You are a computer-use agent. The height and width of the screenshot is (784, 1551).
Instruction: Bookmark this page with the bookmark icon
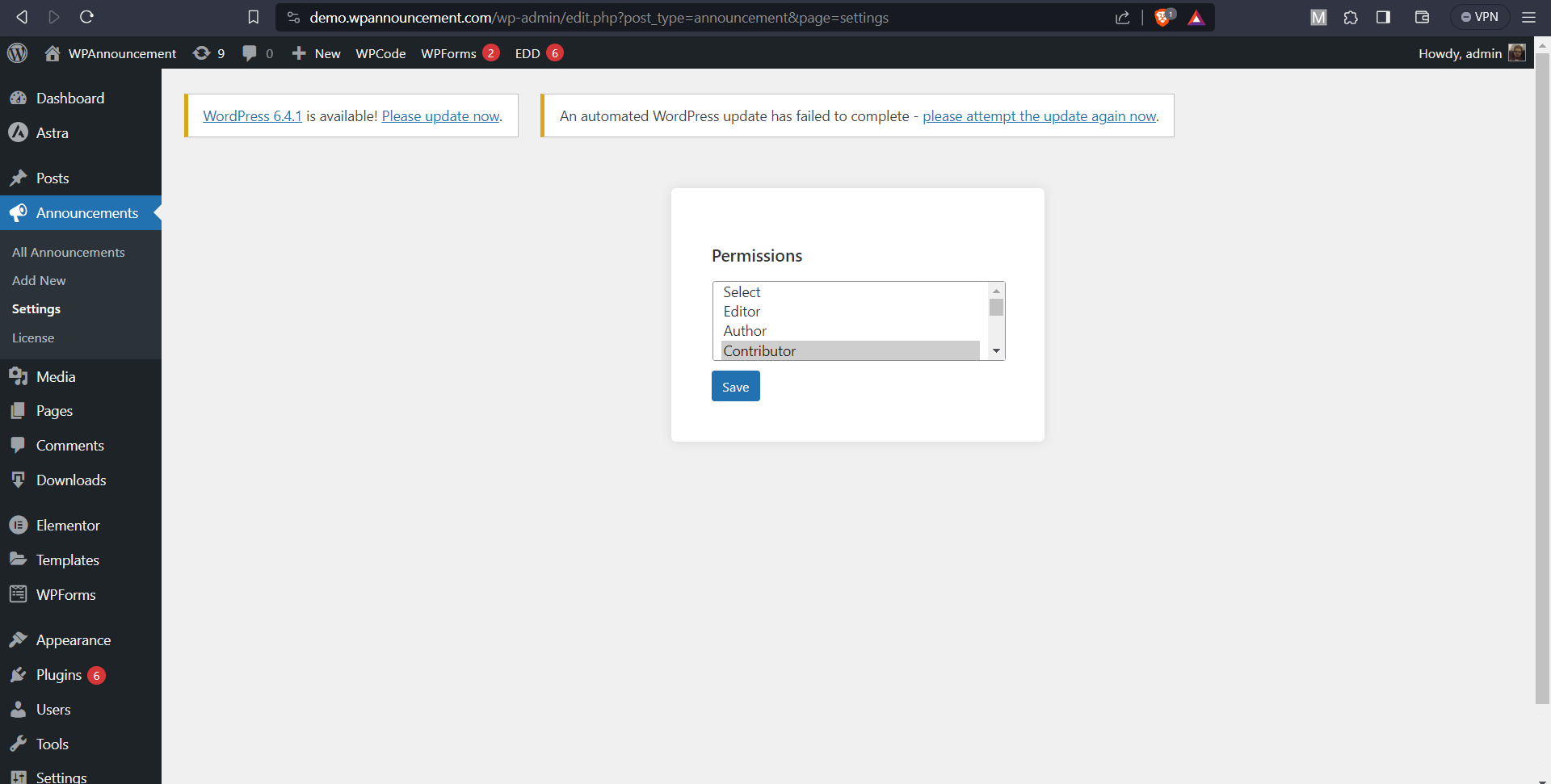253,17
